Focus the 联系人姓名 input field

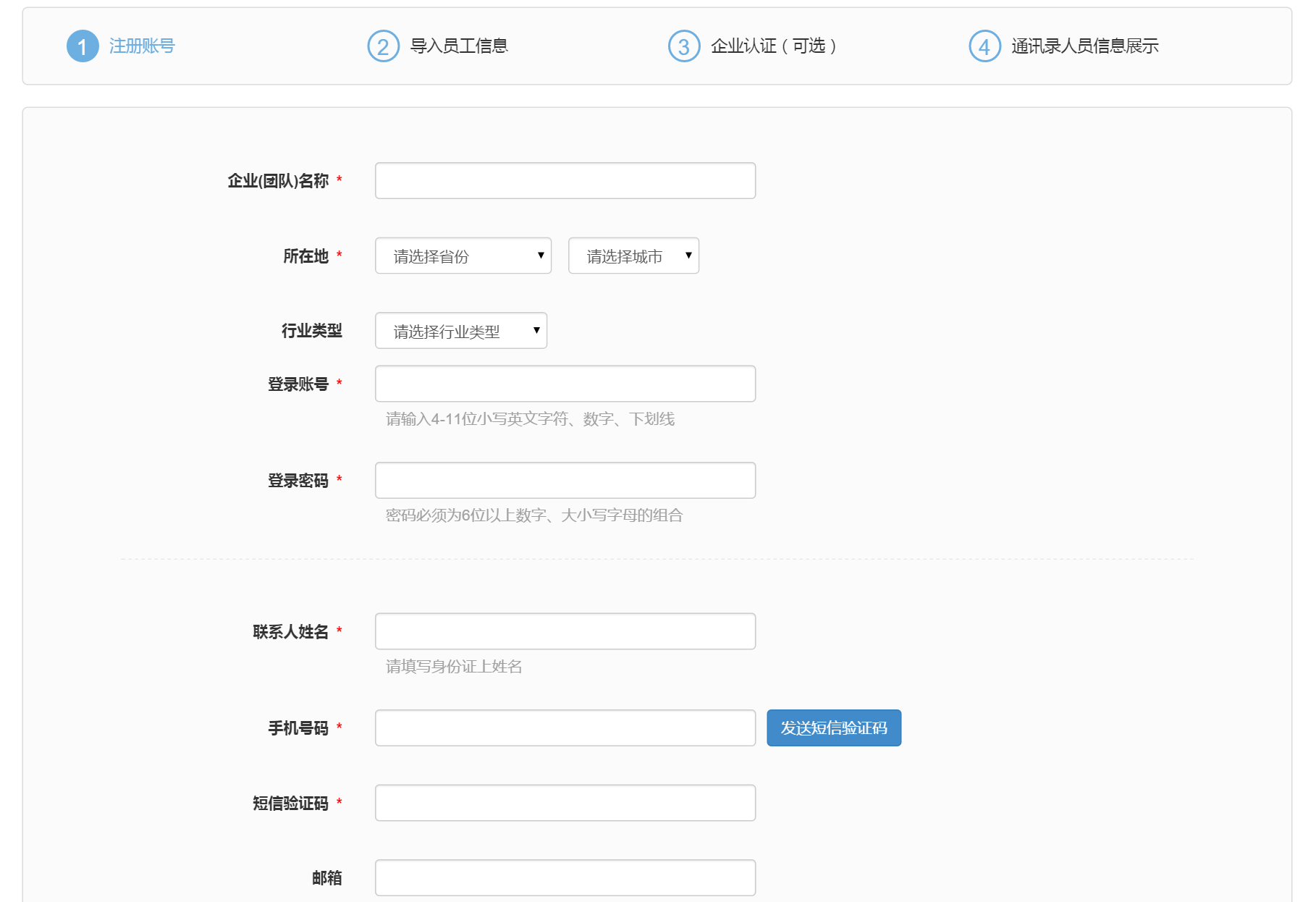point(565,632)
